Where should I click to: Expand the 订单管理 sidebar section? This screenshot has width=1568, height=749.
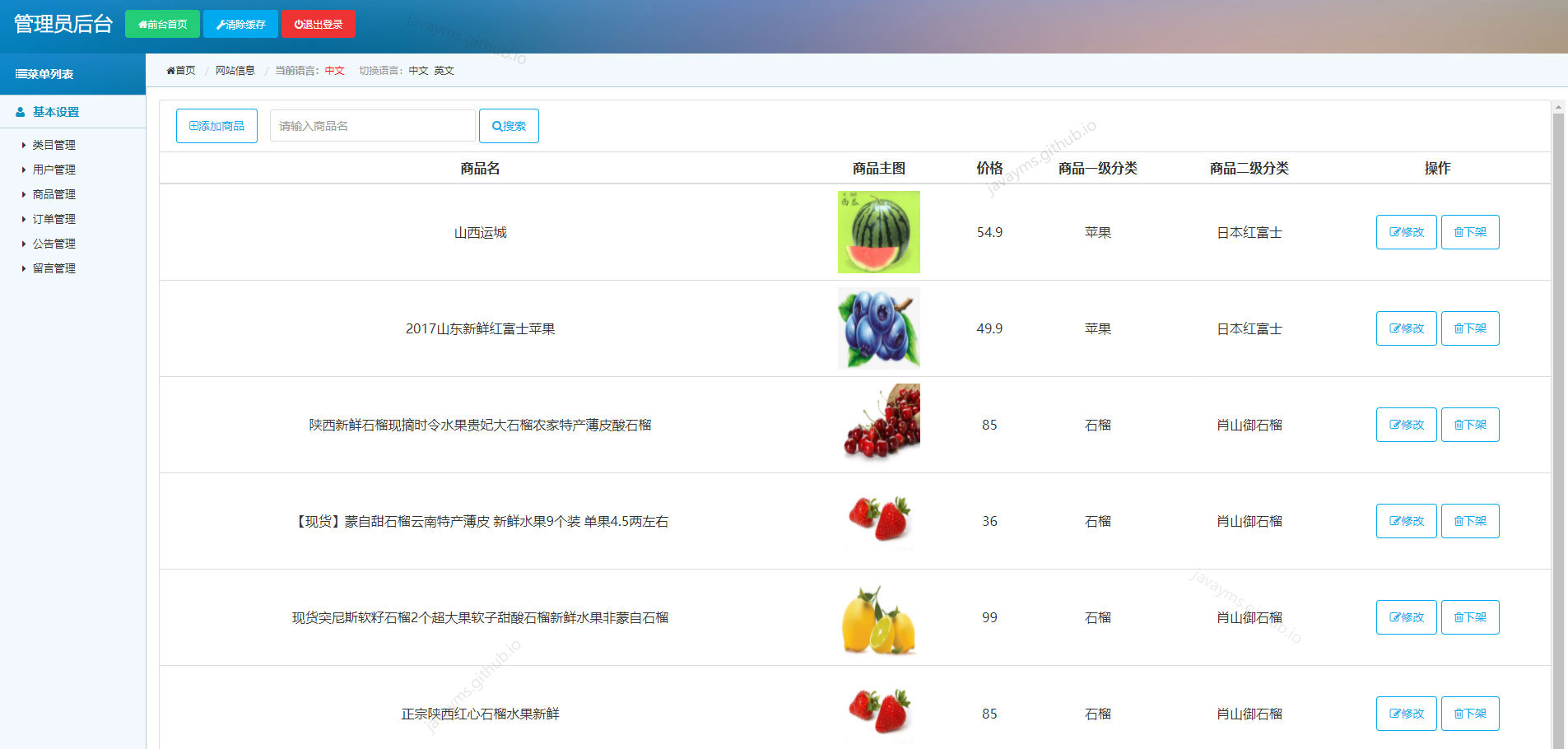tap(54, 218)
